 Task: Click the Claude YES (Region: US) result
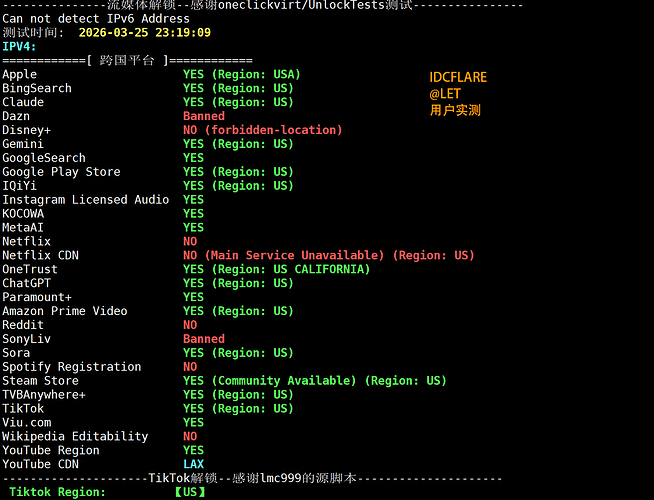238,102
